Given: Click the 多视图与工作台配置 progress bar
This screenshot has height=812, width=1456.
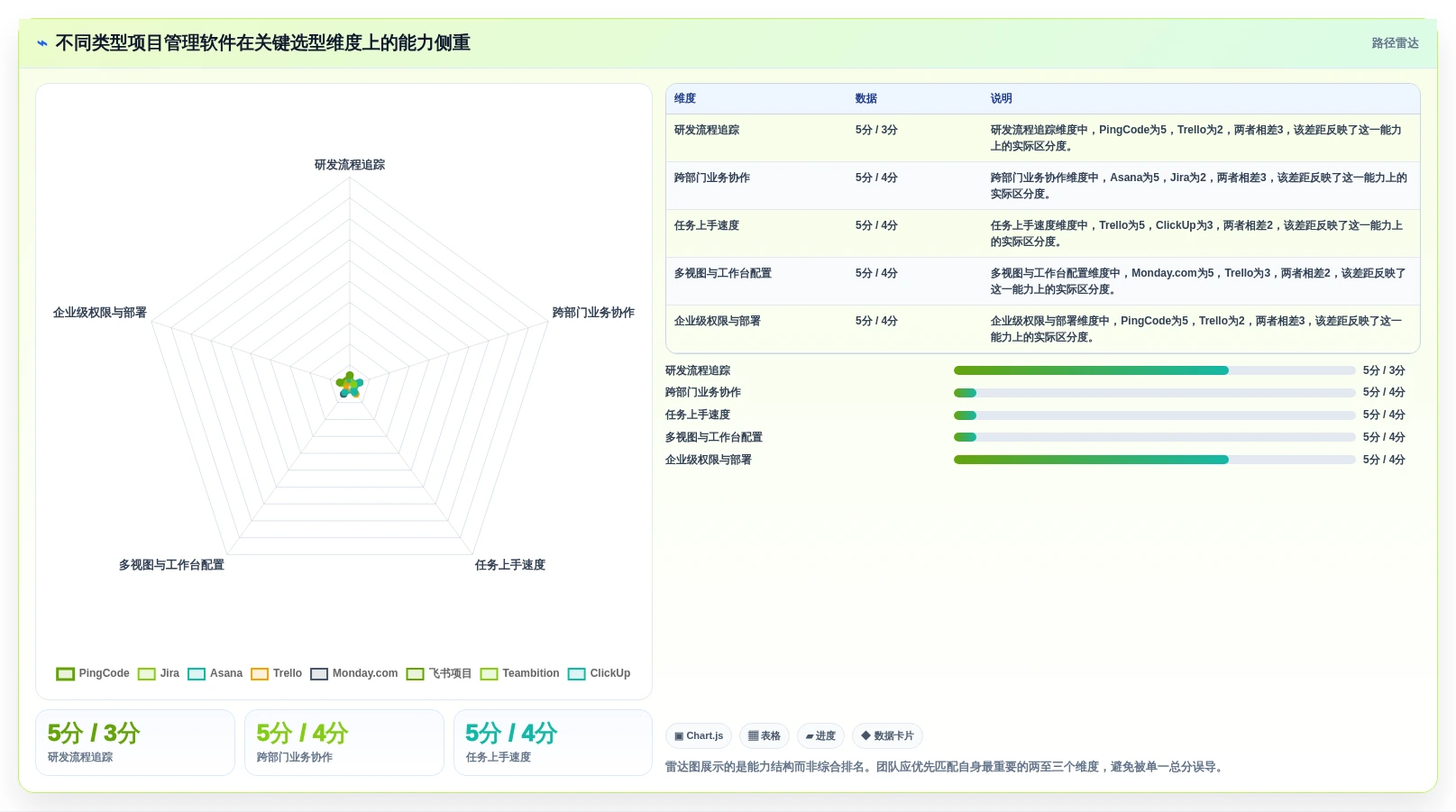Looking at the screenshot, I should click(x=1155, y=437).
